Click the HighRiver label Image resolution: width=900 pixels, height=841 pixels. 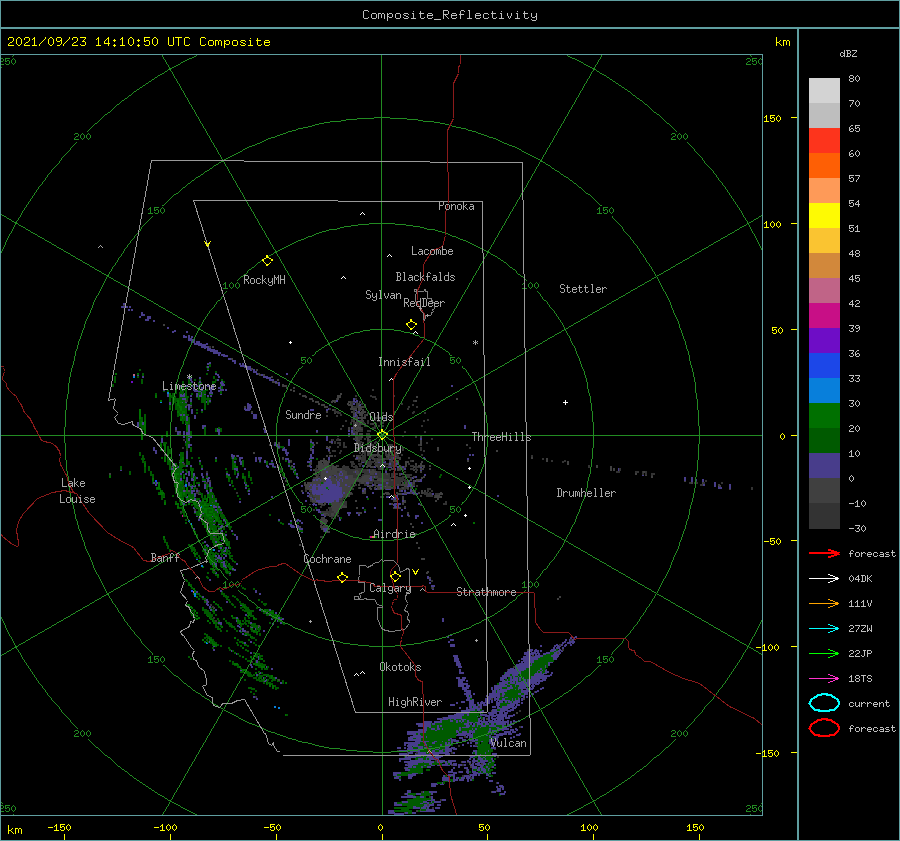(x=415, y=702)
